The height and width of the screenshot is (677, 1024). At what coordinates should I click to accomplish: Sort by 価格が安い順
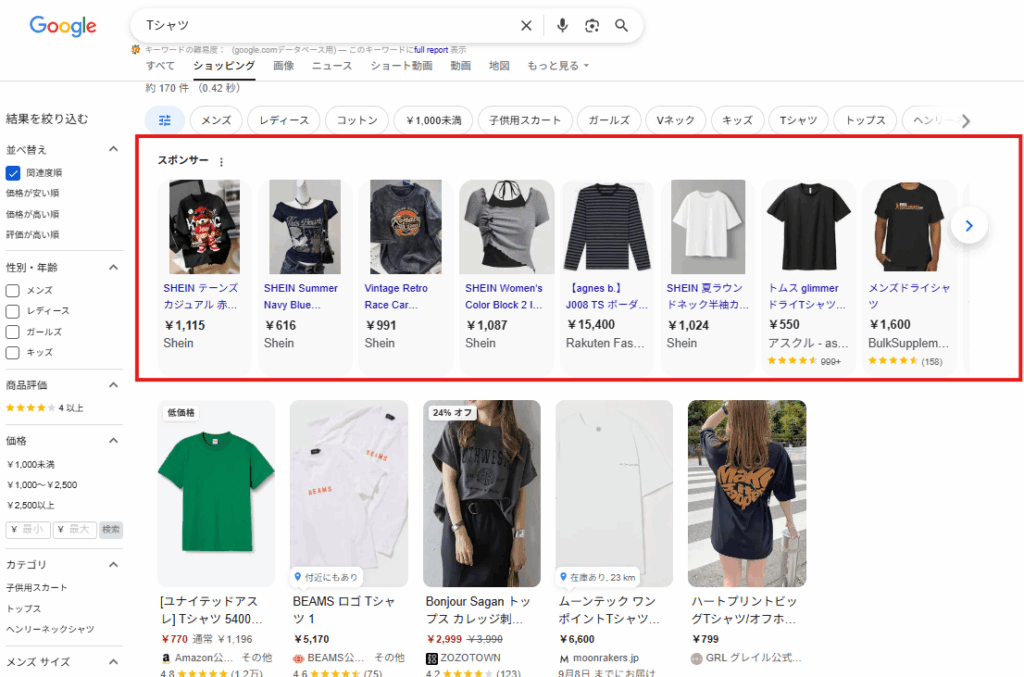[x=33, y=193]
